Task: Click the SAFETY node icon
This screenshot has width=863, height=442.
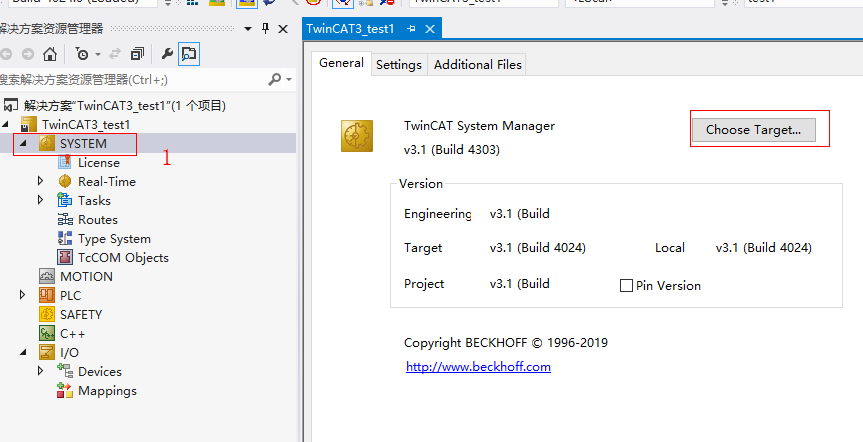Action: pos(47,314)
